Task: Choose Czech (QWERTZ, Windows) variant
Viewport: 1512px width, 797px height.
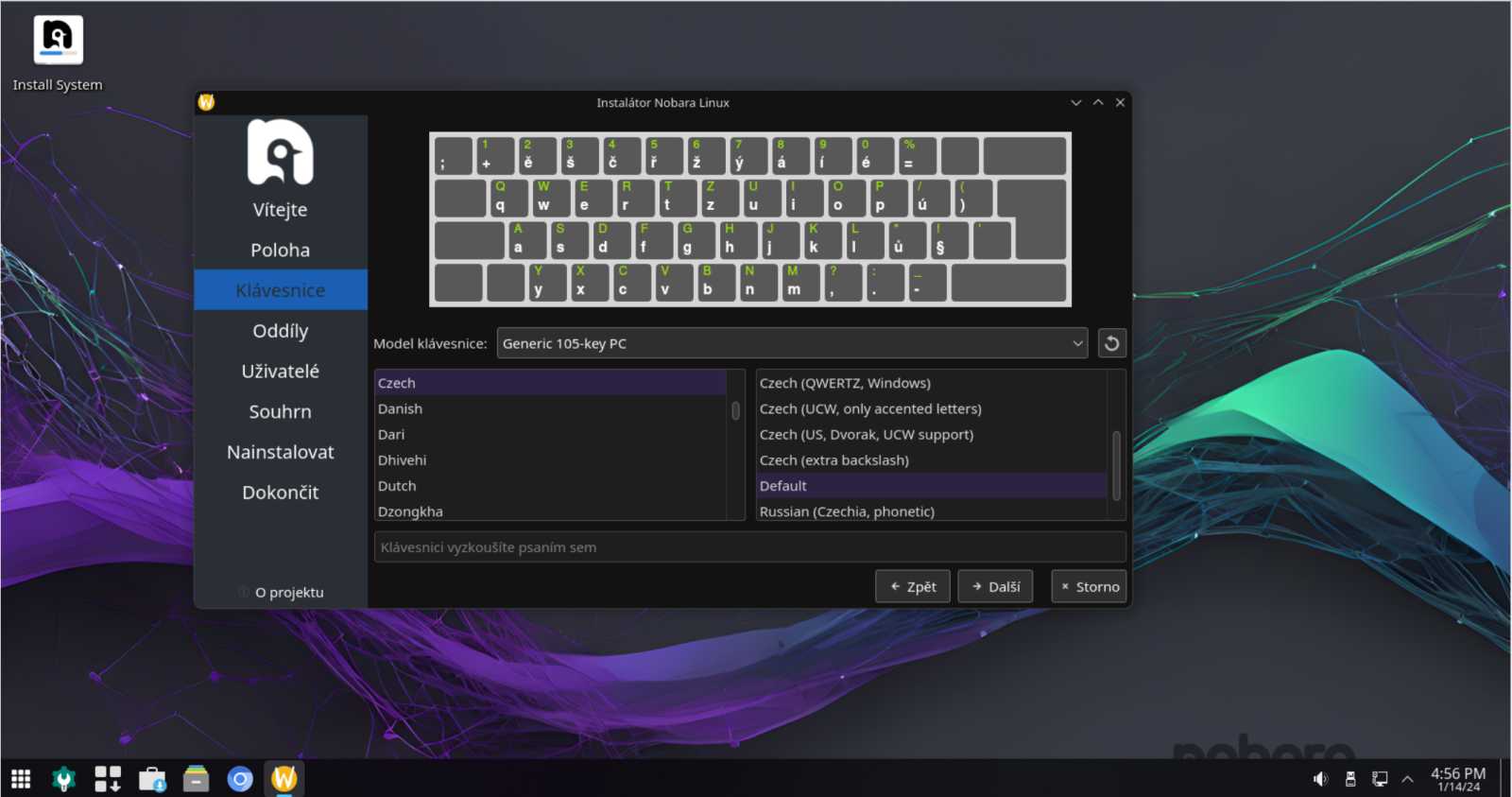Action: (932, 383)
